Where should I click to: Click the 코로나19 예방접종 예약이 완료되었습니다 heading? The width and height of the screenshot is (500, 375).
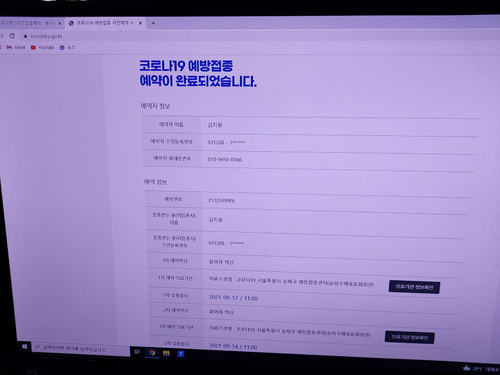[x=198, y=73]
